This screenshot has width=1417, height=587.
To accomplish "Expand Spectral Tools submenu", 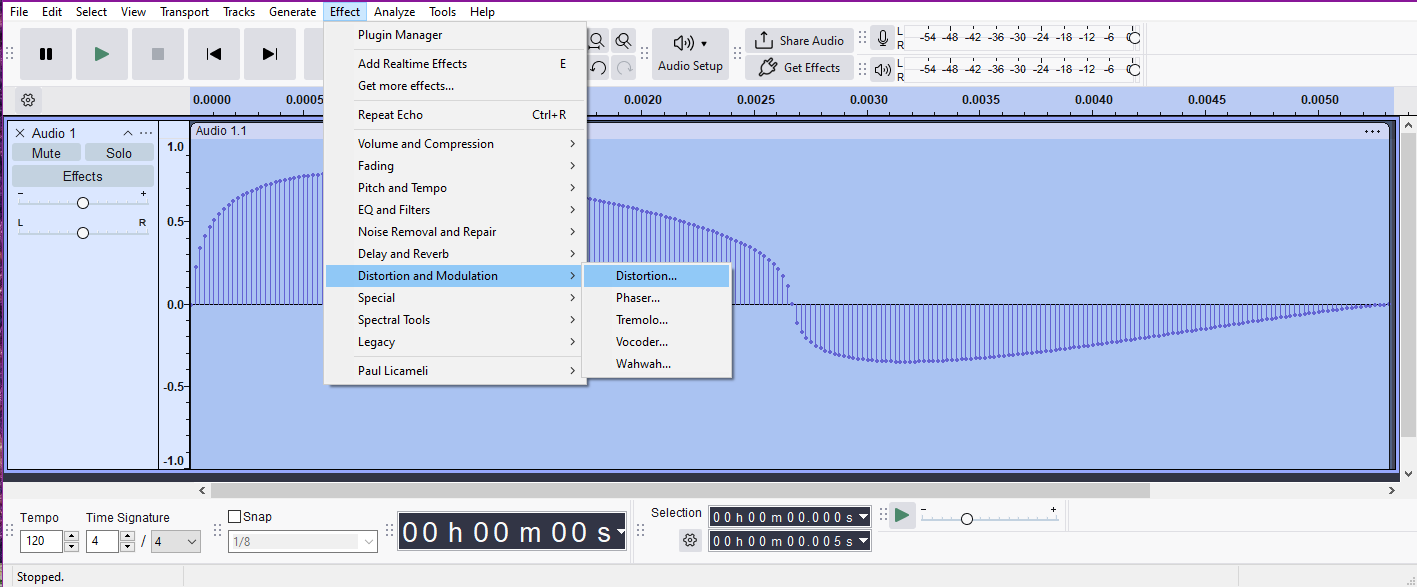I will (455, 320).
